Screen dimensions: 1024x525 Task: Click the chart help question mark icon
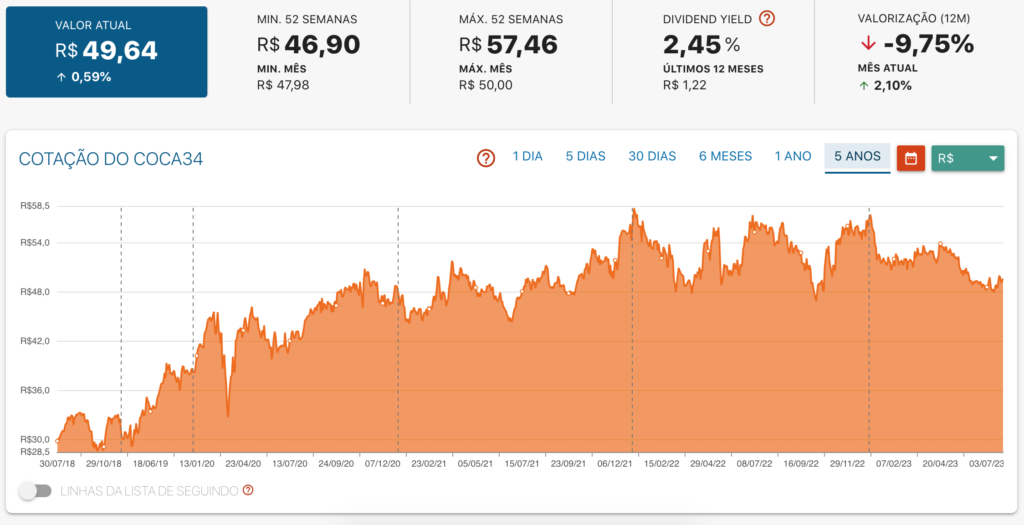tap(486, 157)
